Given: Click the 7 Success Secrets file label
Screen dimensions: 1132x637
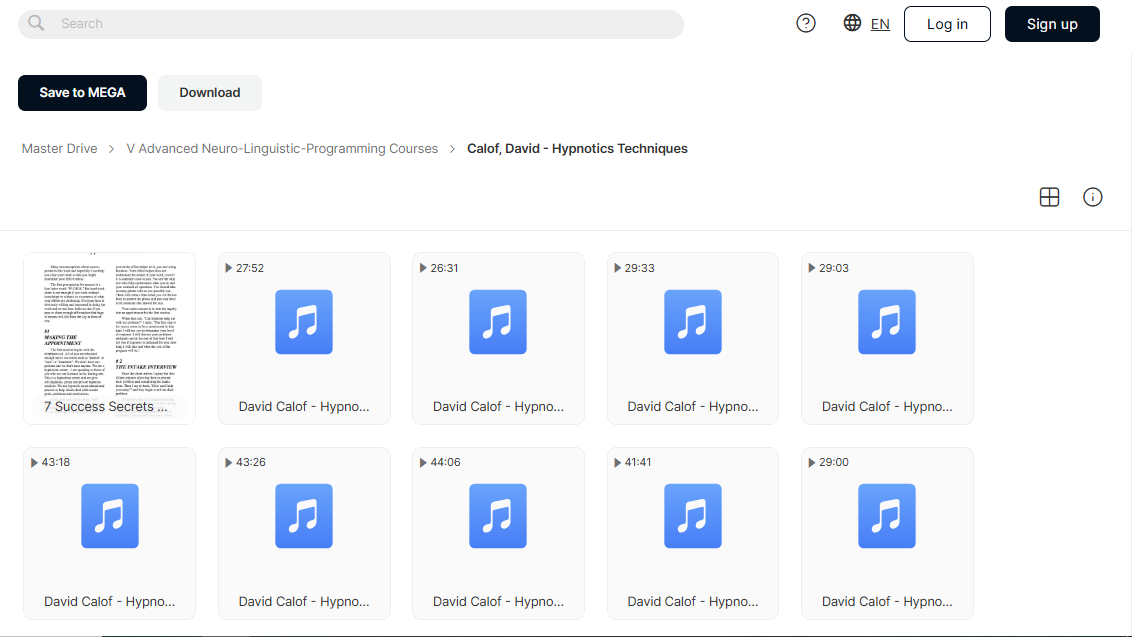Looking at the screenshot, I should (106, 407).
